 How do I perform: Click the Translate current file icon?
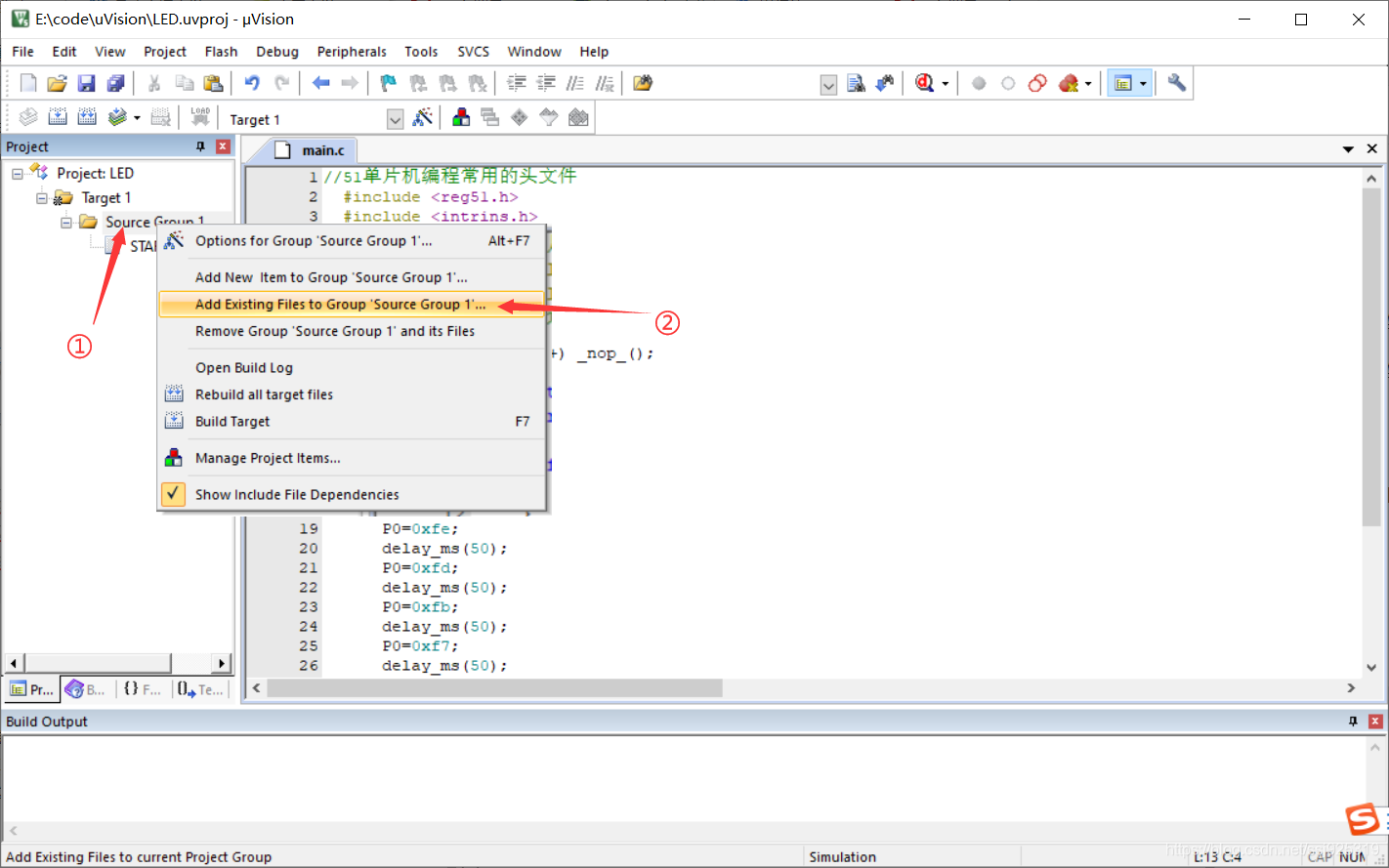[28, 118]
